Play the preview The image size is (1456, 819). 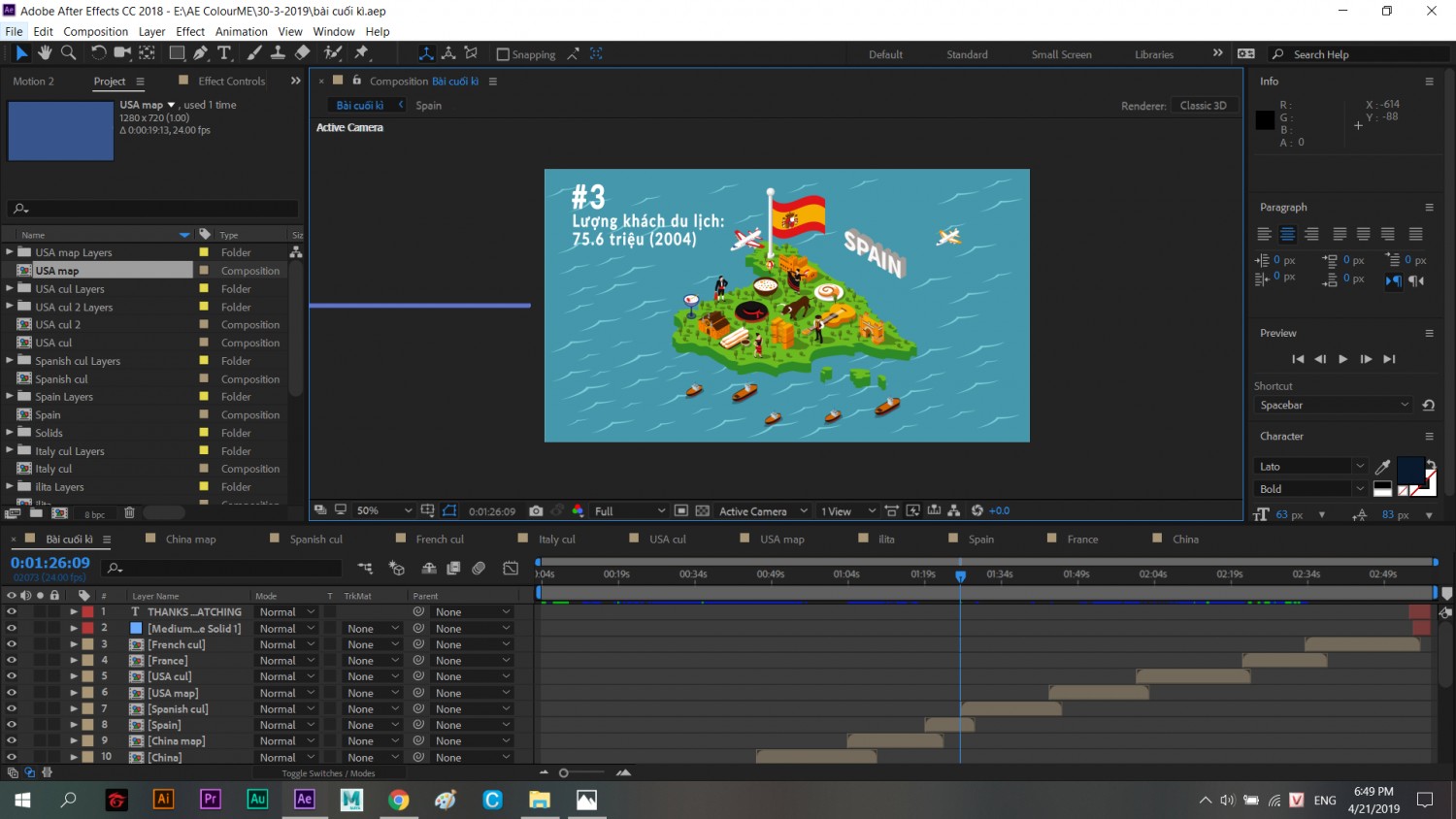tap(1342, 359)
